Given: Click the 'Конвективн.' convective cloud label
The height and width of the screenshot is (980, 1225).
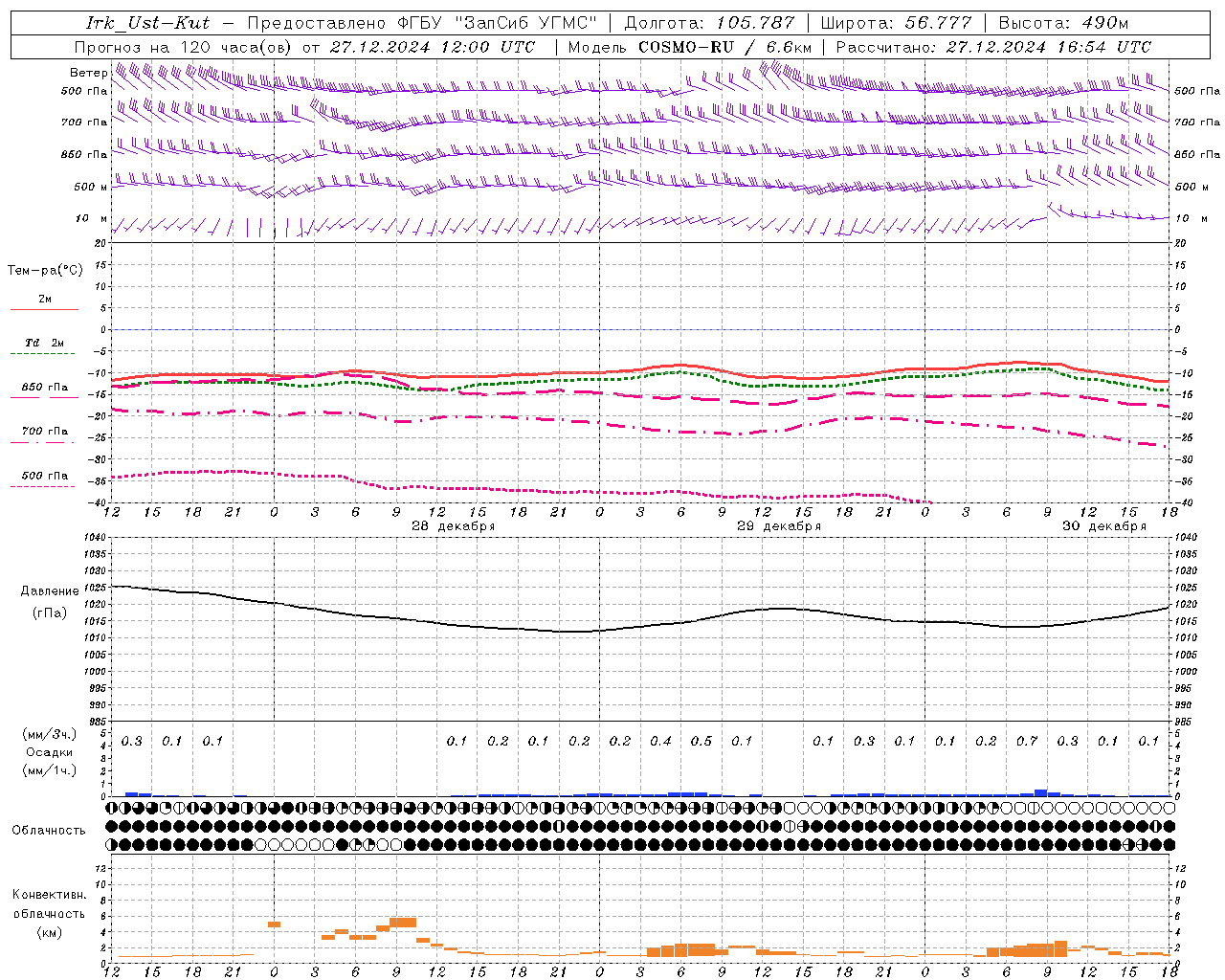Looking at the screenshot, I should click(x=49, y=894).
